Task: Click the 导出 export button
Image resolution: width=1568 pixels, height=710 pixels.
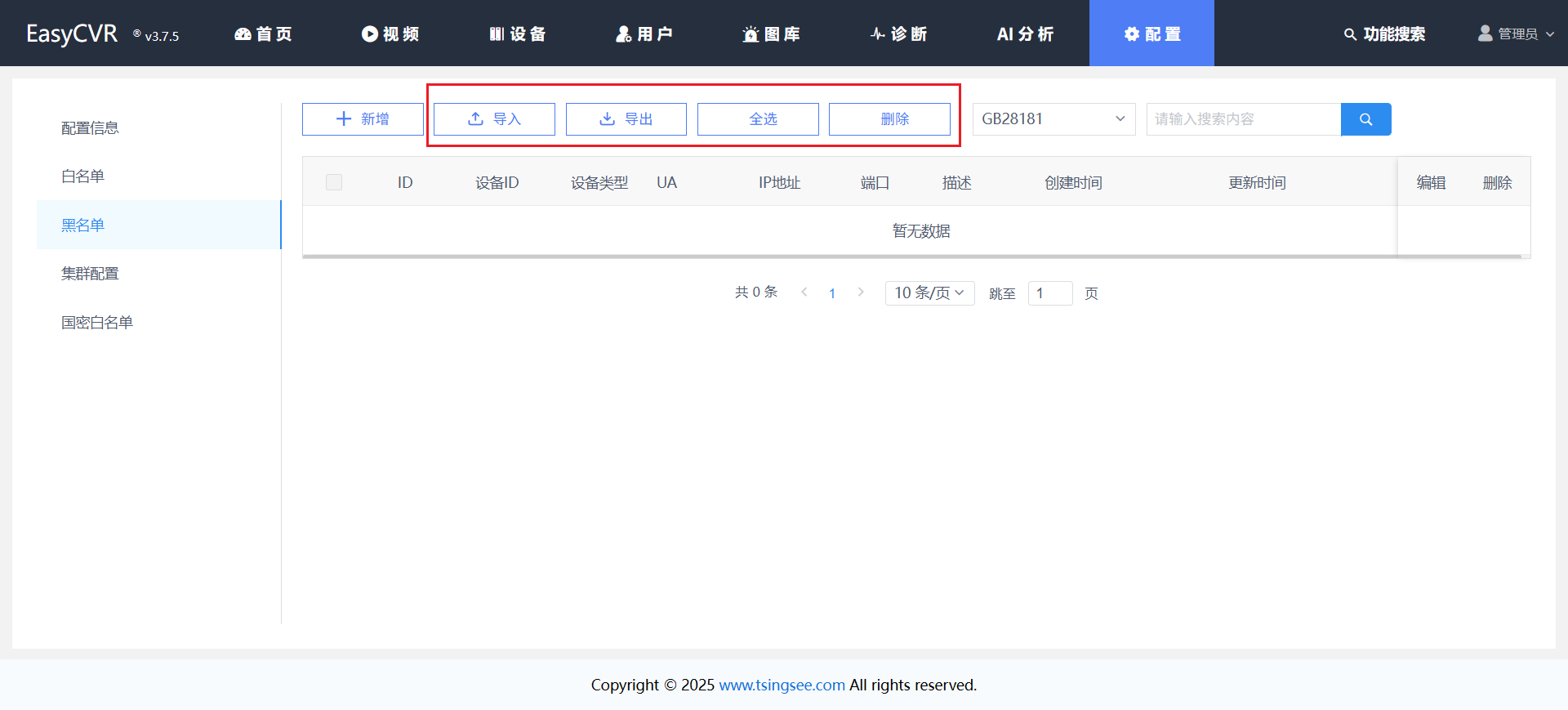Action: [x=626, y=119]
